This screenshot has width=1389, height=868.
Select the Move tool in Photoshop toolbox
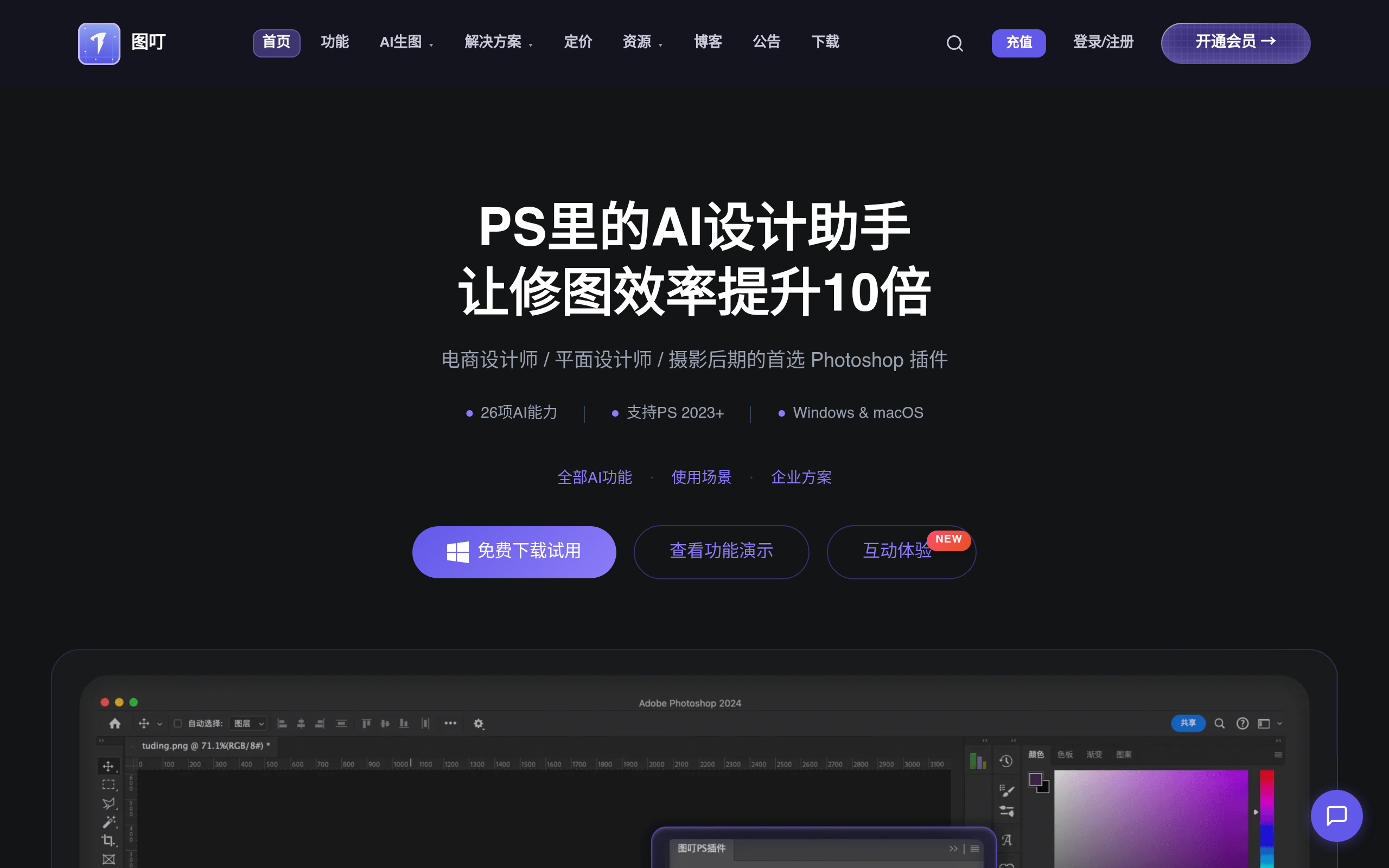[x=108, y=767]
